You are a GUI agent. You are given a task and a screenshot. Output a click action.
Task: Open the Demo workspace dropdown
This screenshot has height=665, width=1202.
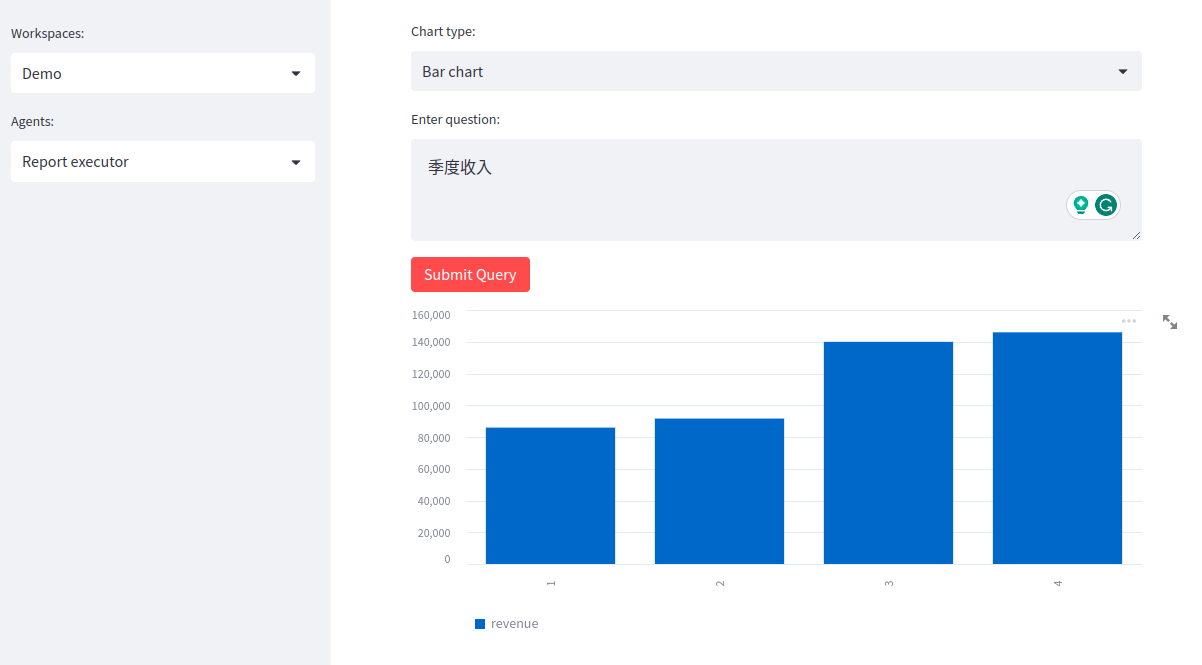(x=163, y=73)
